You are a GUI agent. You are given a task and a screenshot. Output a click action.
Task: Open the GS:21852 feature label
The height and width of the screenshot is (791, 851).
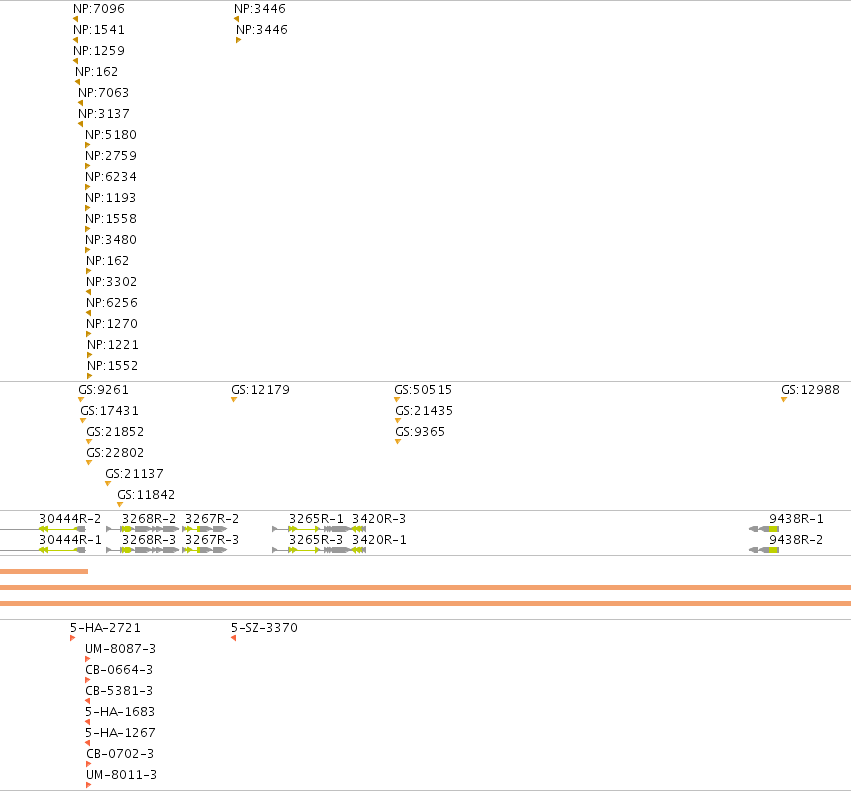[115, 432]
